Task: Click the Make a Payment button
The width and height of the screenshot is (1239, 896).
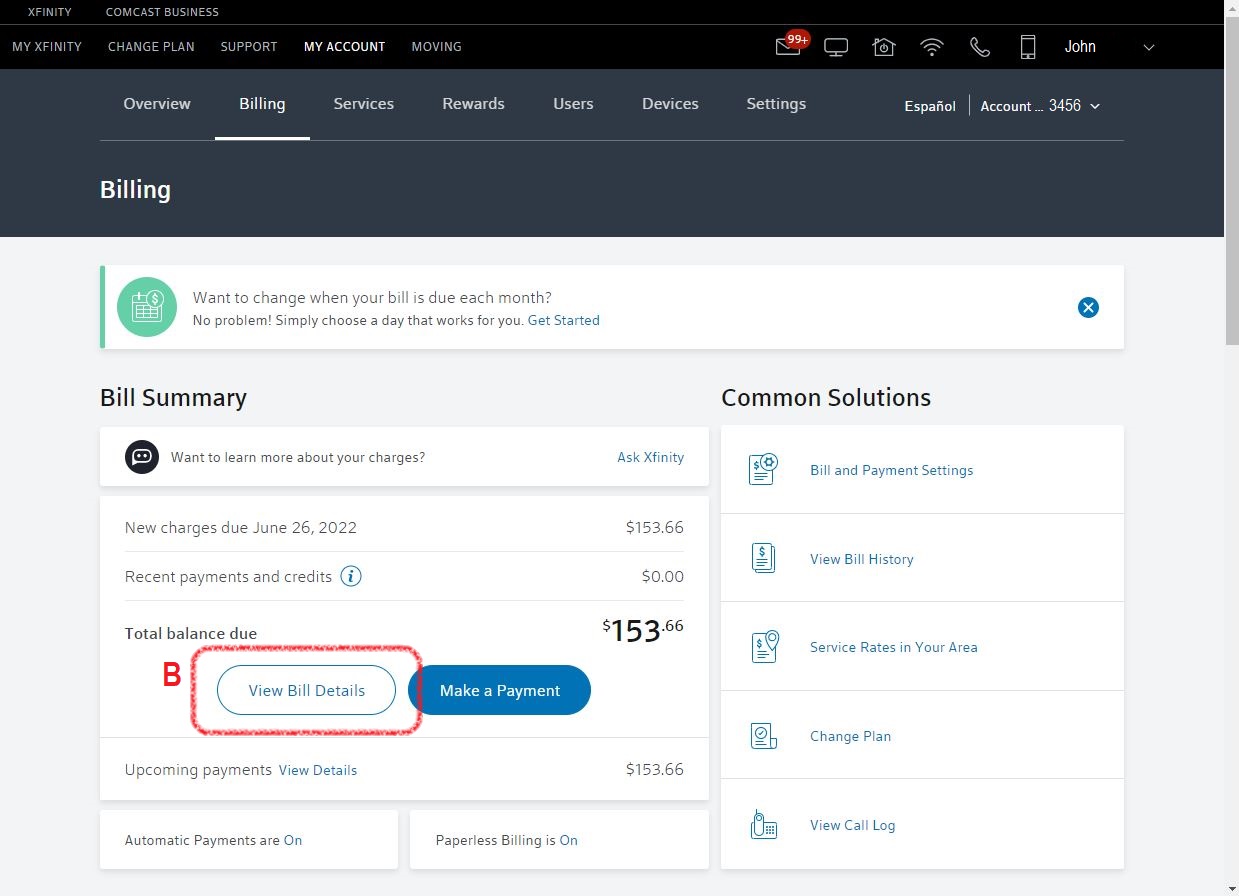Action: click(x=499, y=690)
